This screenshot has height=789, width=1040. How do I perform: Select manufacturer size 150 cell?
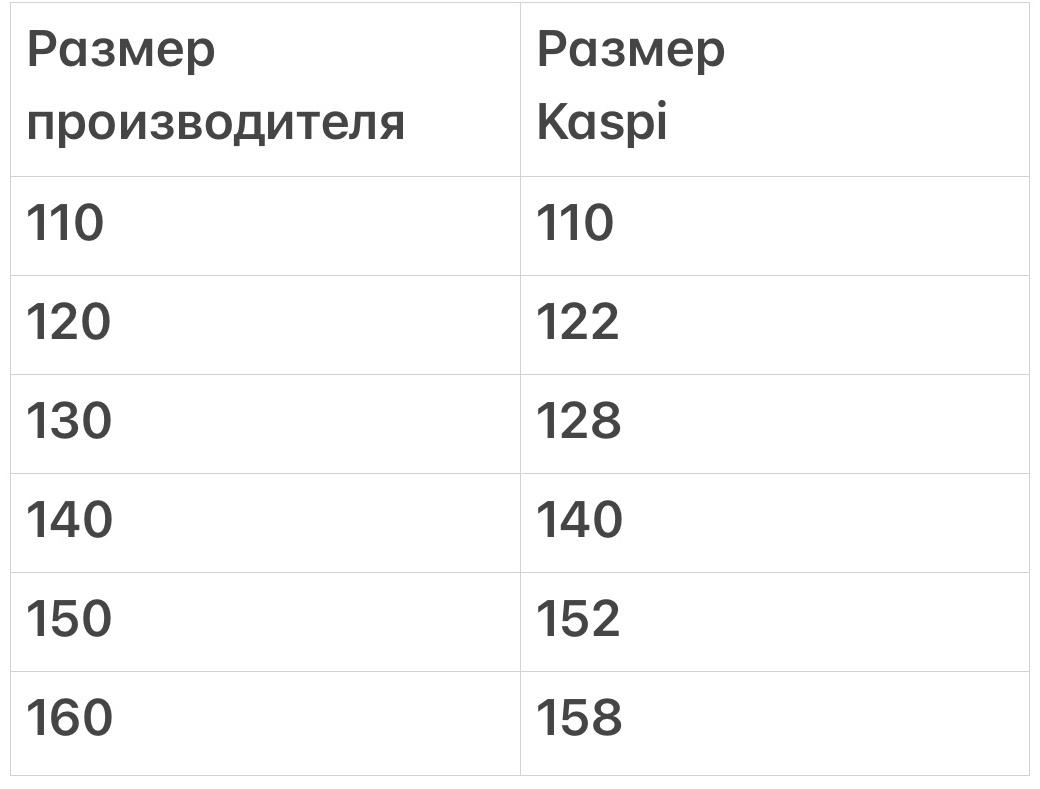pyautogui.click(x=265, y=622)
